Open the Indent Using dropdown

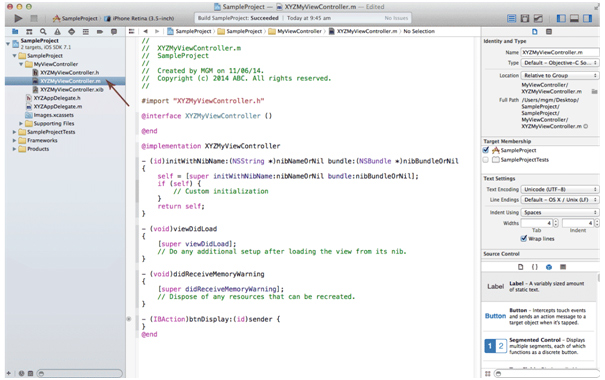(x=560, y=213)
